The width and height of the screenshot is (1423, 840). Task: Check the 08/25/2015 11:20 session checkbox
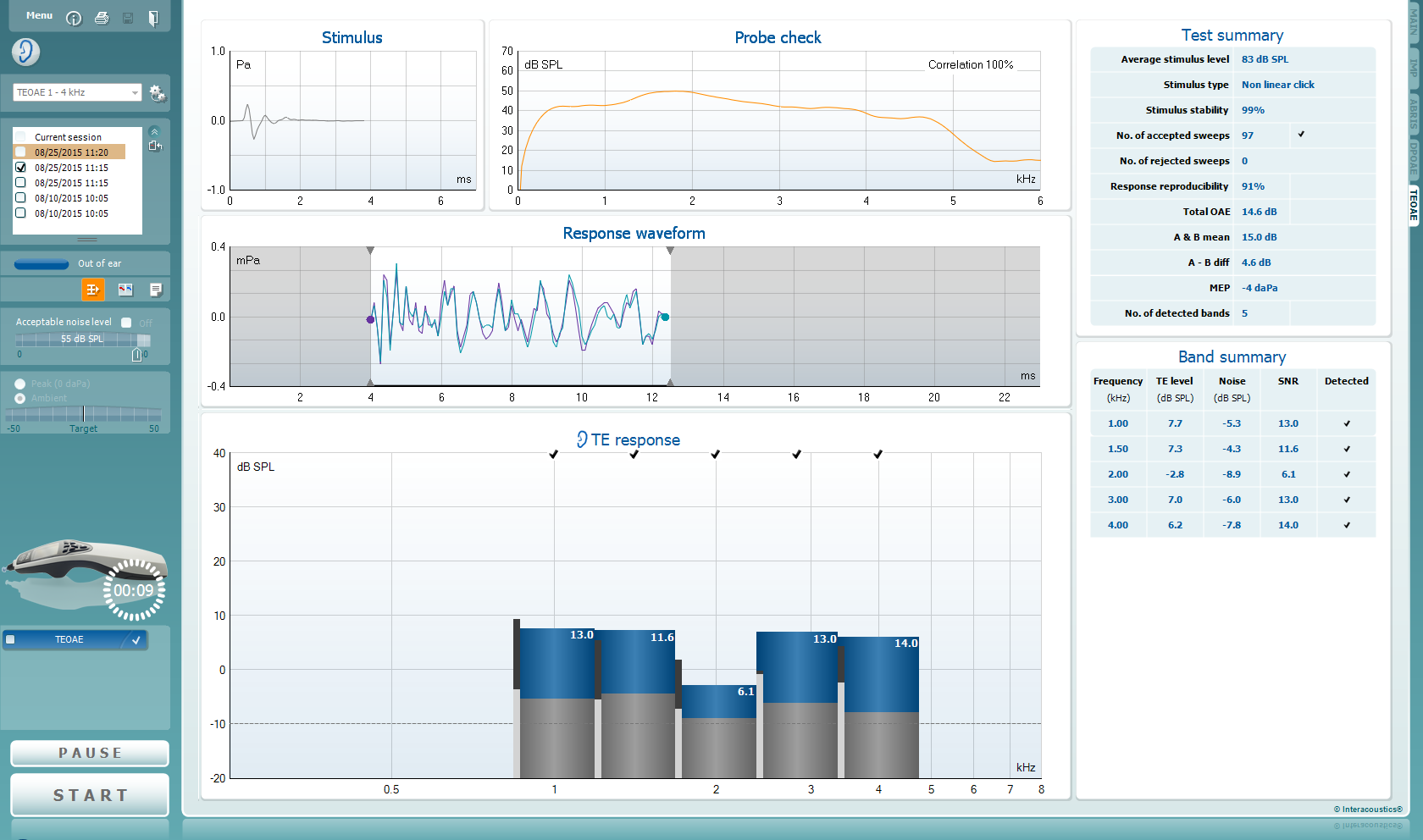(21, 152)
